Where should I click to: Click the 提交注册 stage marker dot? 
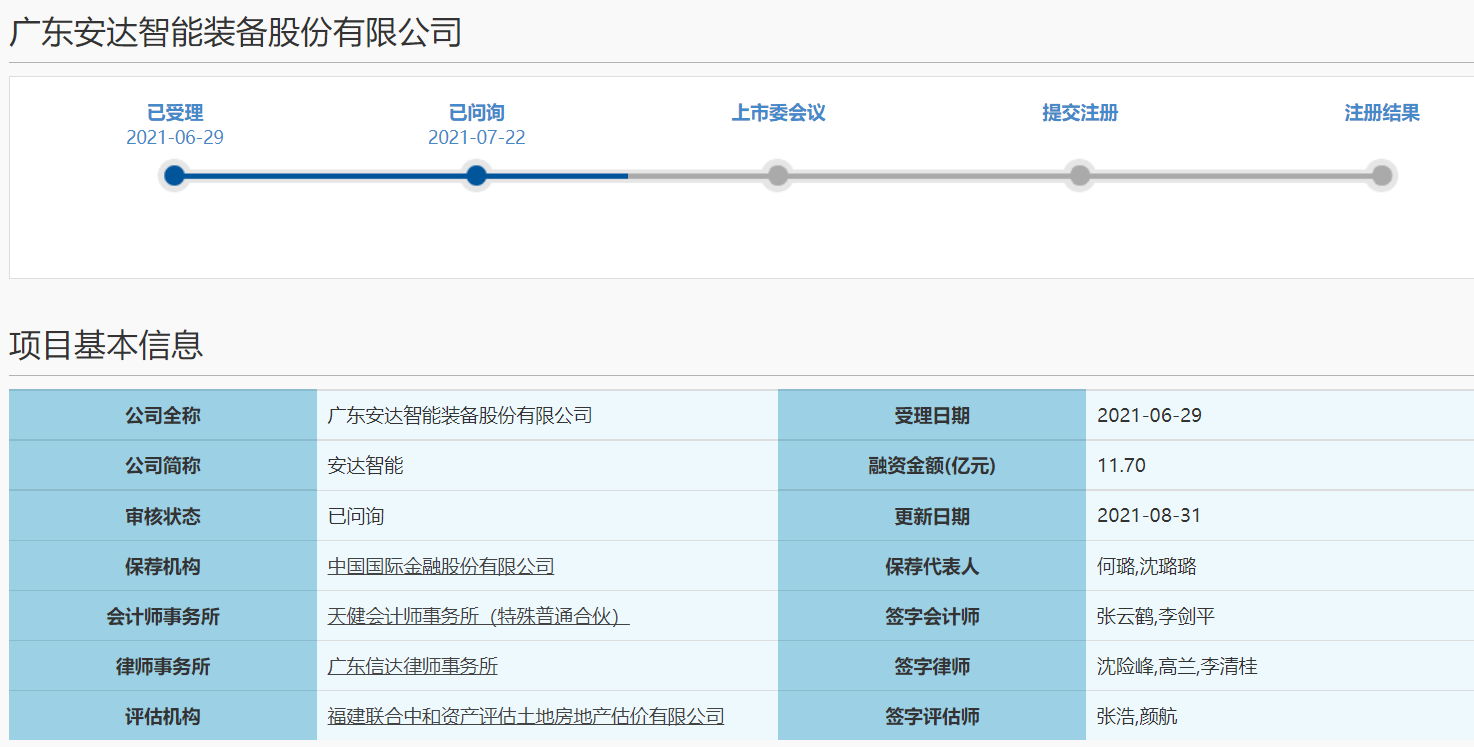tap(1079, 175)
